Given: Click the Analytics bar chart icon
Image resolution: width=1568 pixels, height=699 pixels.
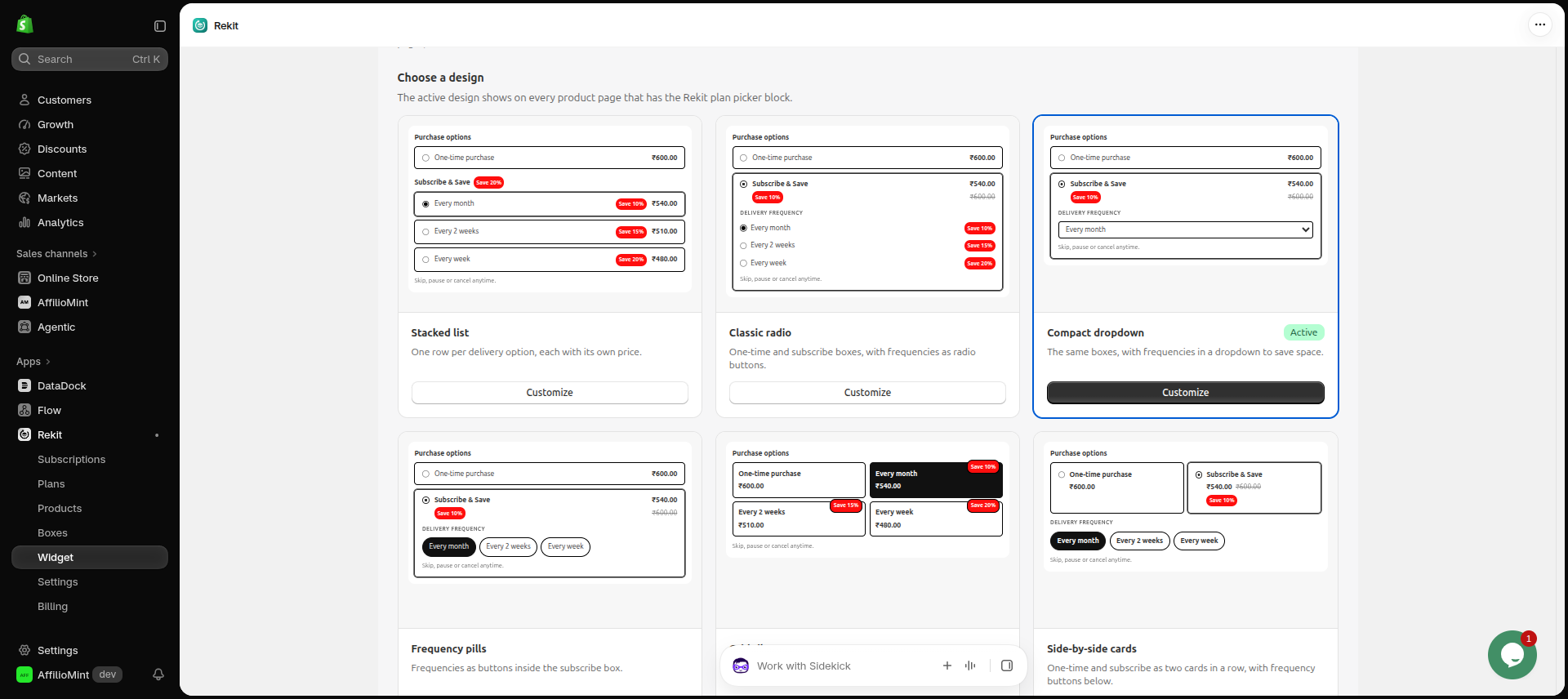Looking at the screenshot, I should (x=24, y=222).
